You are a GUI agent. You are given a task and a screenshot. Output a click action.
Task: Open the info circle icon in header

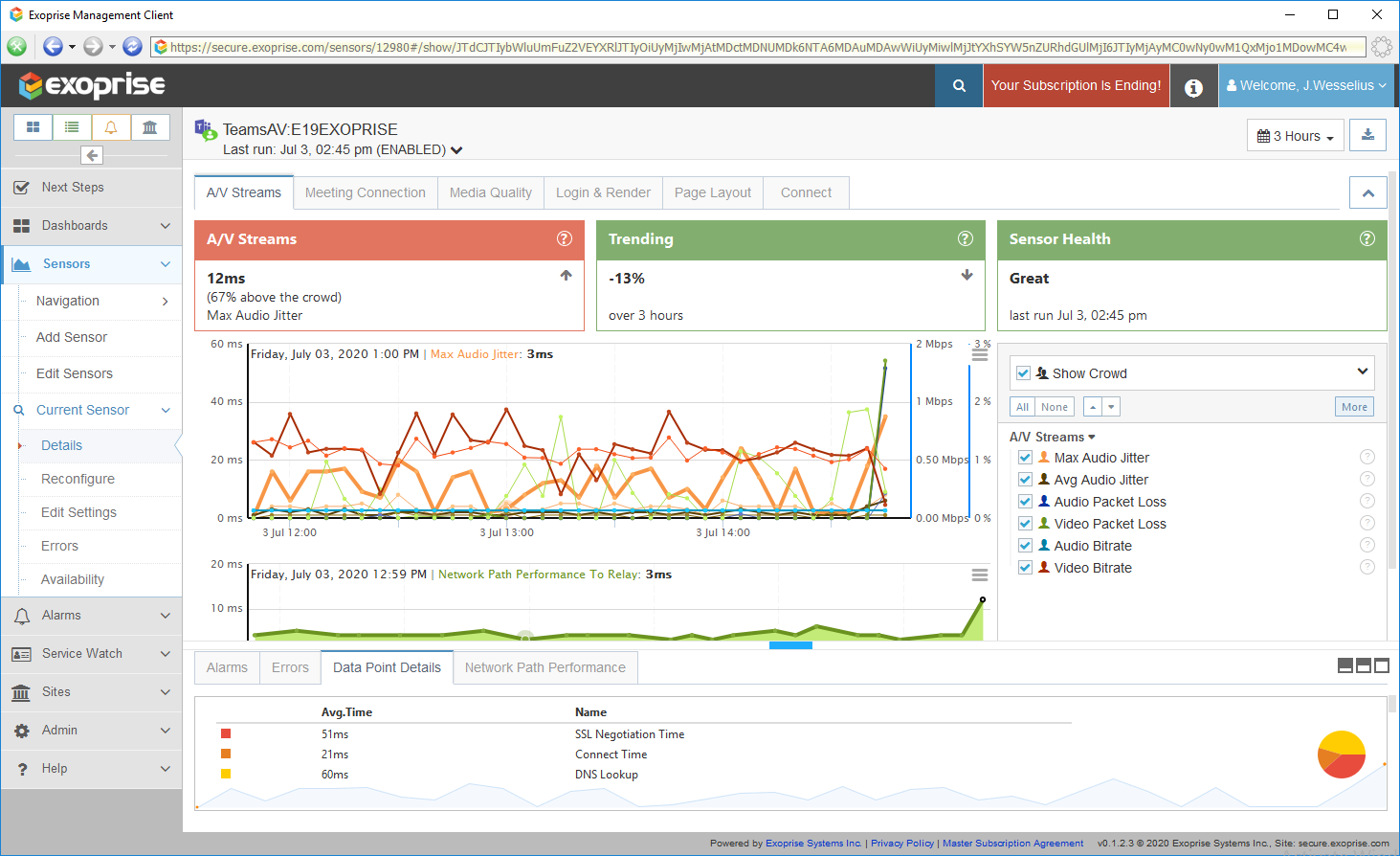1193,87
